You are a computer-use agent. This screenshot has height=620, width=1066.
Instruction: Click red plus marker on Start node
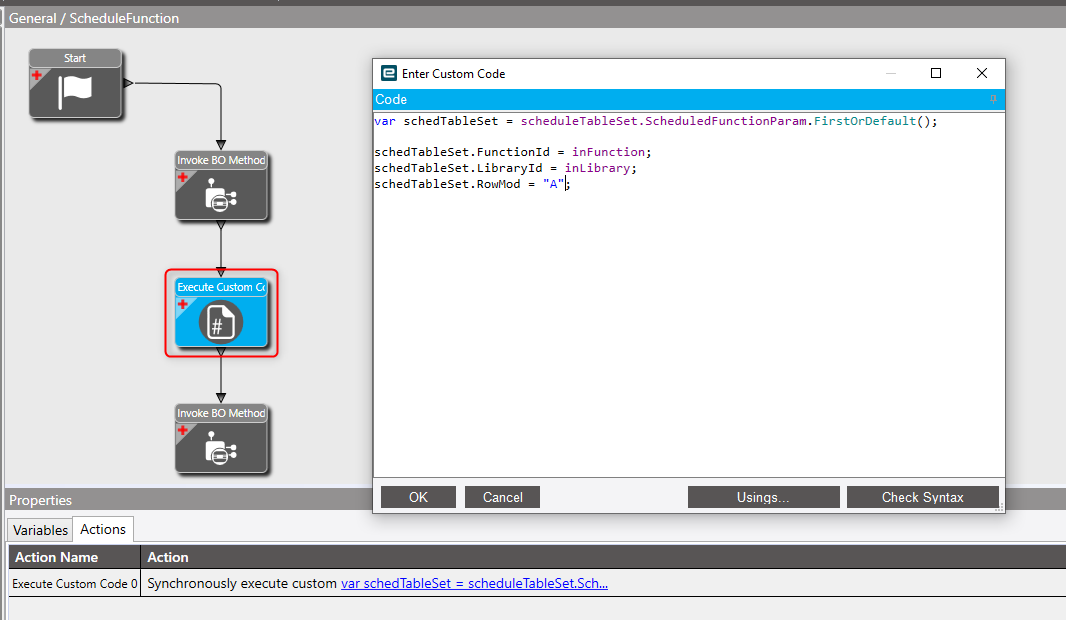point(37,75)
